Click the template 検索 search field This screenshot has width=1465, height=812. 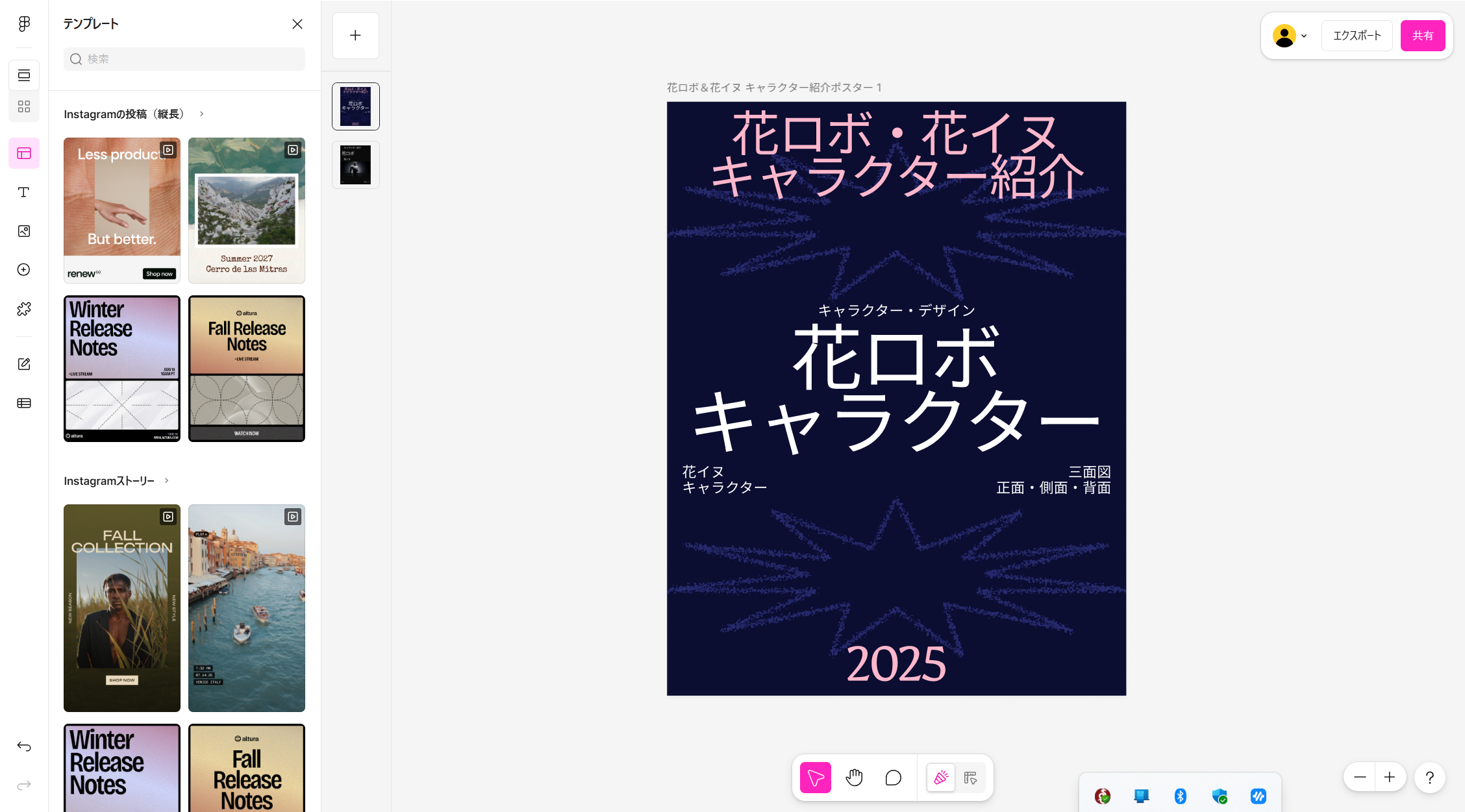[x=184, y=59]
